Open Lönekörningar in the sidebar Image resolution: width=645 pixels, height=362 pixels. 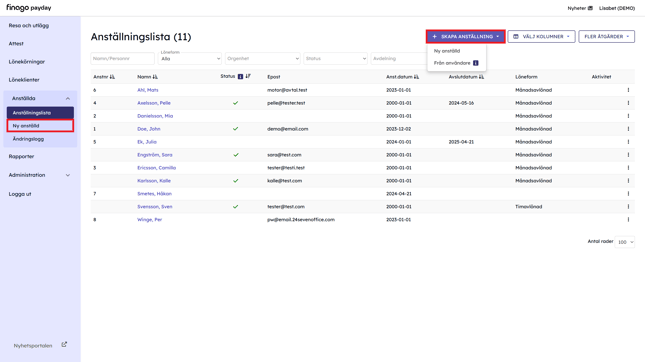(x=27, y=62)
